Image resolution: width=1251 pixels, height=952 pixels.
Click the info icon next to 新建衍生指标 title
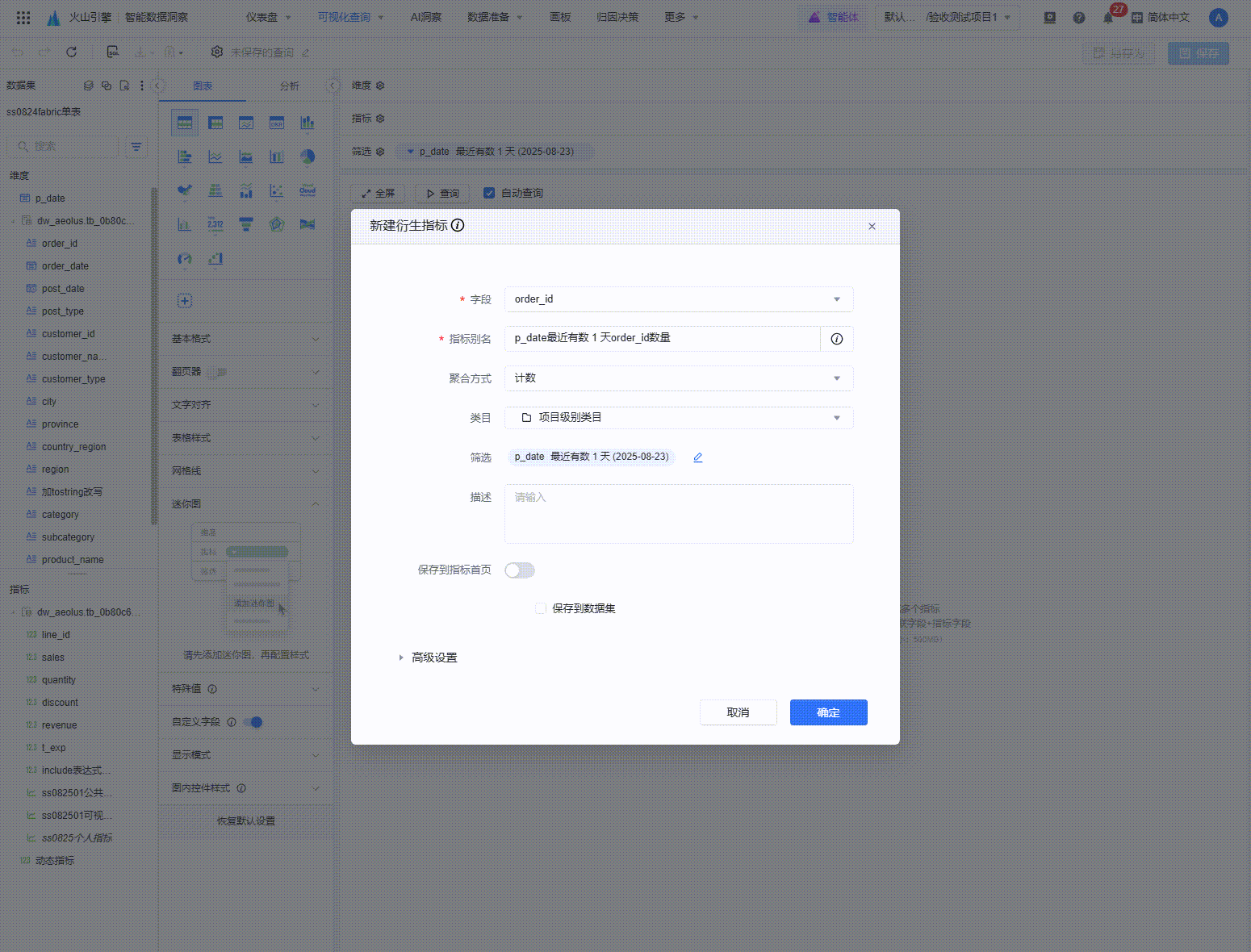tap(458, 226)
